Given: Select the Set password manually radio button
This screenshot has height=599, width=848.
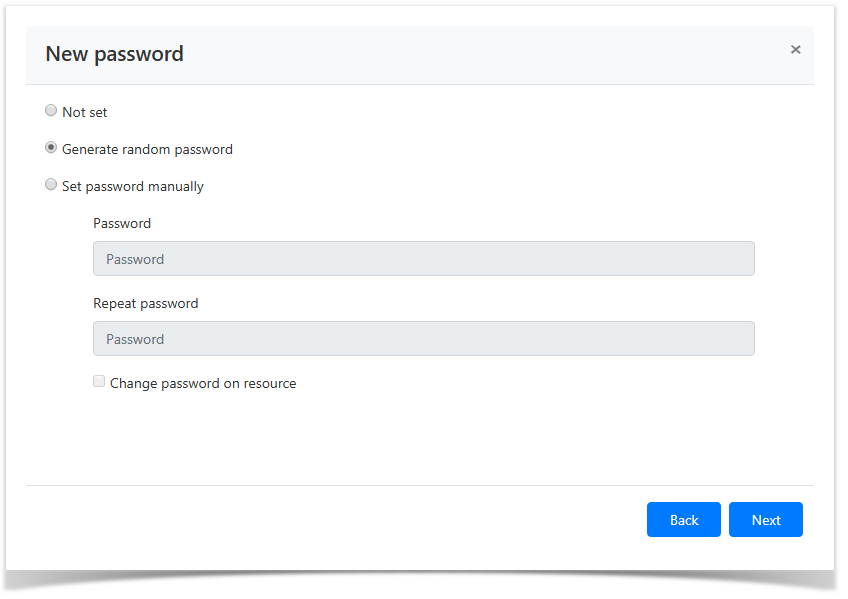Looking at the screenshot, I should point(51,185).
